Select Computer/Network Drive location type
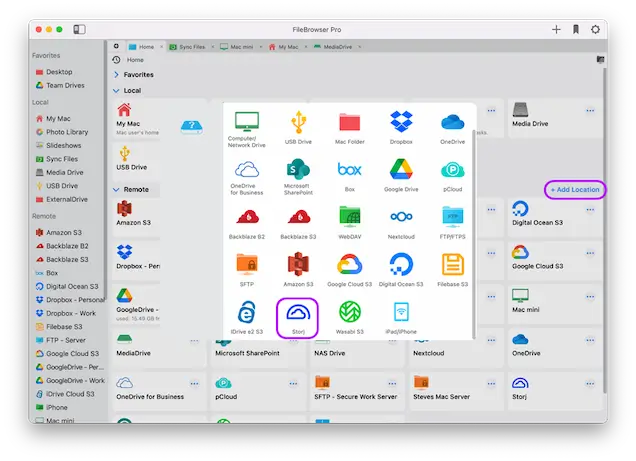The width and height of the screenshot is (636, 461). click(x=247, y=129)
